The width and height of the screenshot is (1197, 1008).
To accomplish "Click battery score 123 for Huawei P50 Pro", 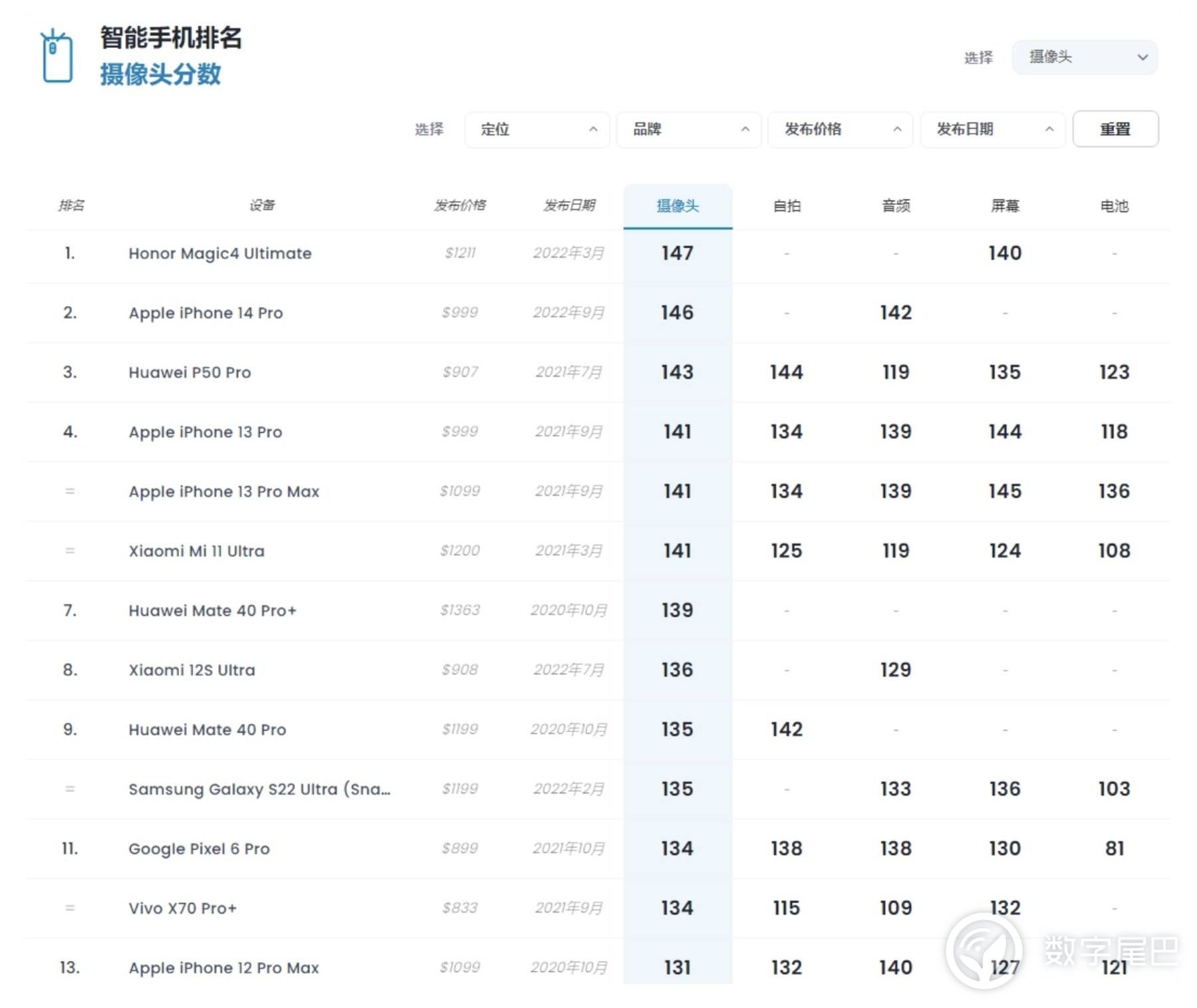I will [x=1114, y=372].
